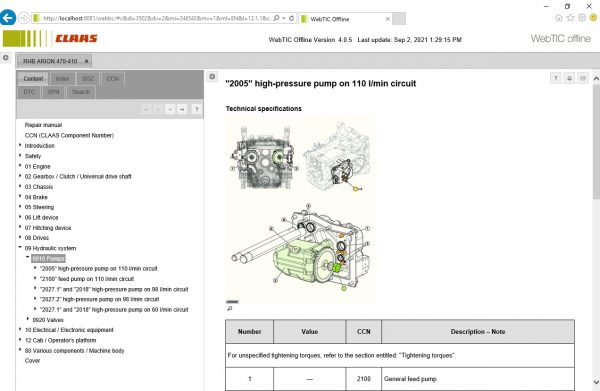Click the browser address bar URL field
Screen dimensions: 600x391
coord(157,18)
